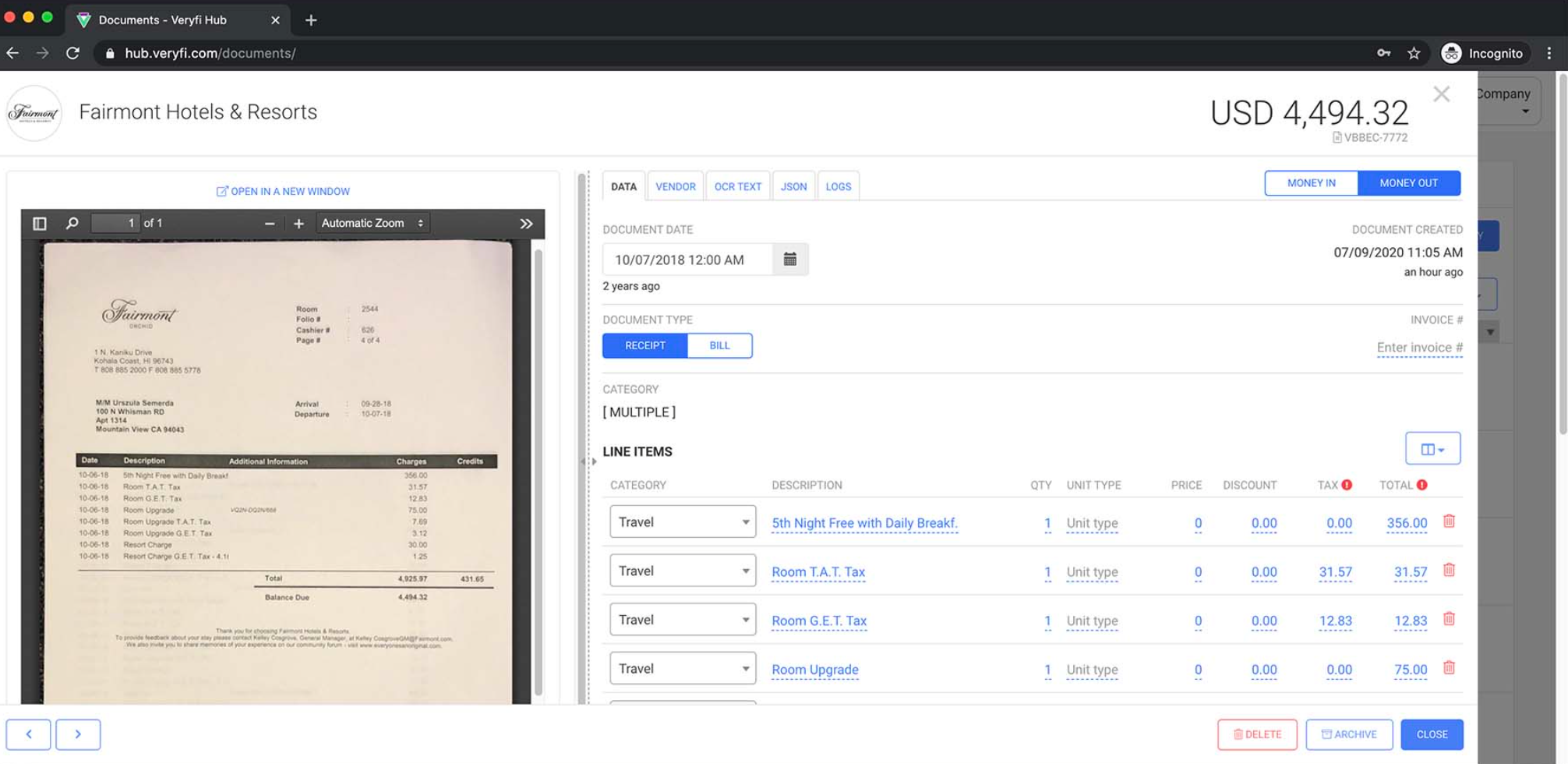Open the Chrome three-dot menu
The width and height of the screenshot is (1568, 764).
point(1549,53)
